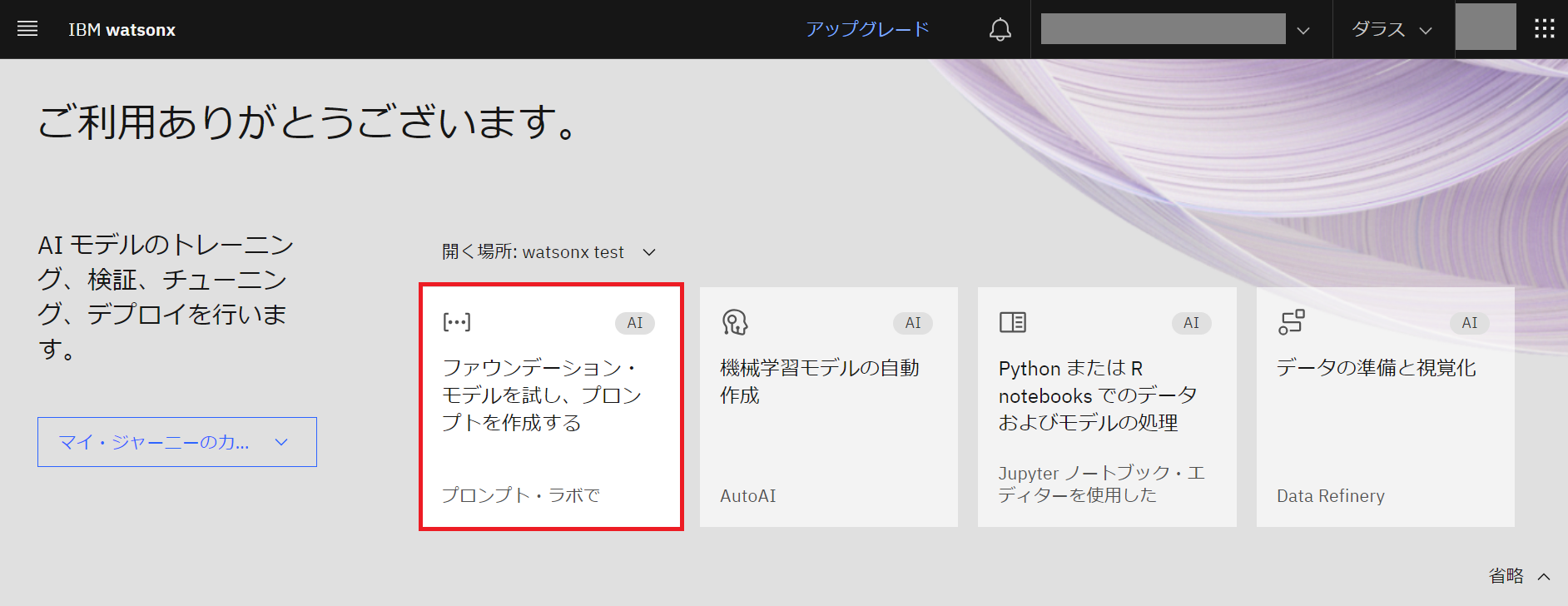Click Jupyter ノートブック・エディター text

pos(1101,484)
